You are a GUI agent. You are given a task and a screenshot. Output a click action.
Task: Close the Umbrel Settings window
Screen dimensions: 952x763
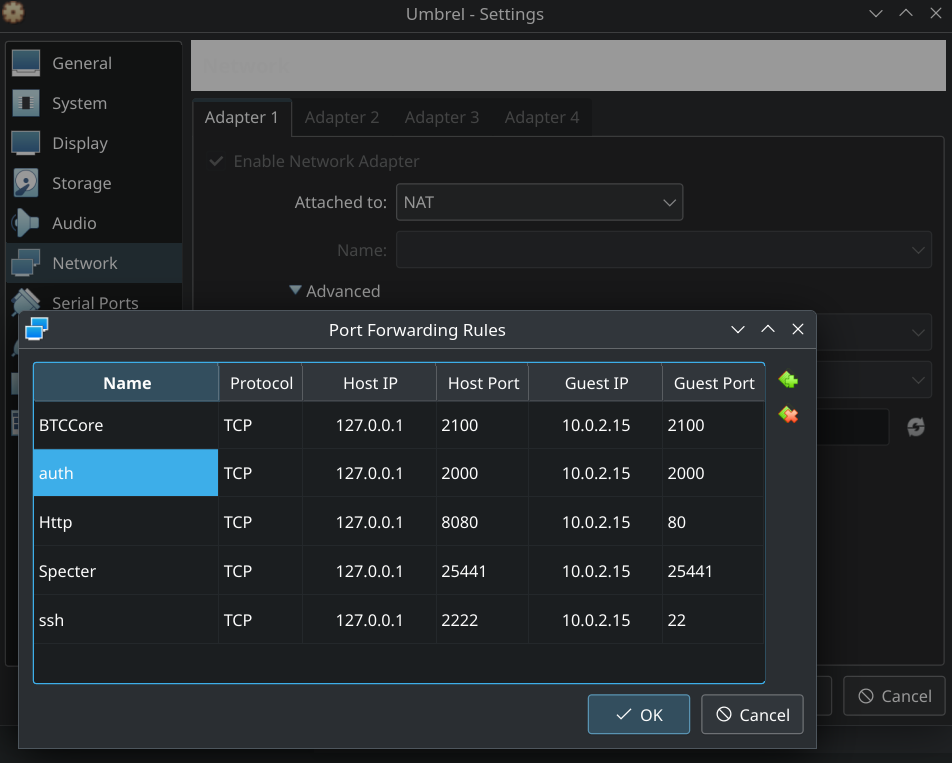pyautogui.click(x=936, y=13)
